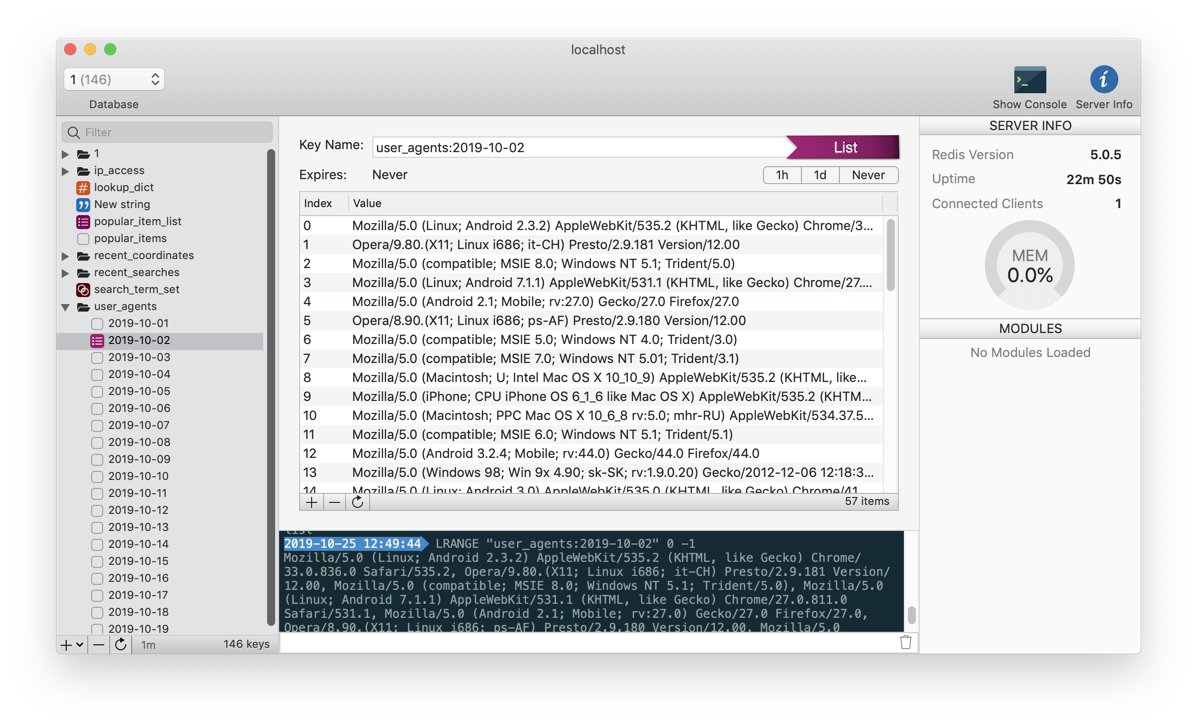Image resolution: width=1197 pixels, height=728 pixels.
Task: Click the Filter search field
Action: click(x=167, y=132)
